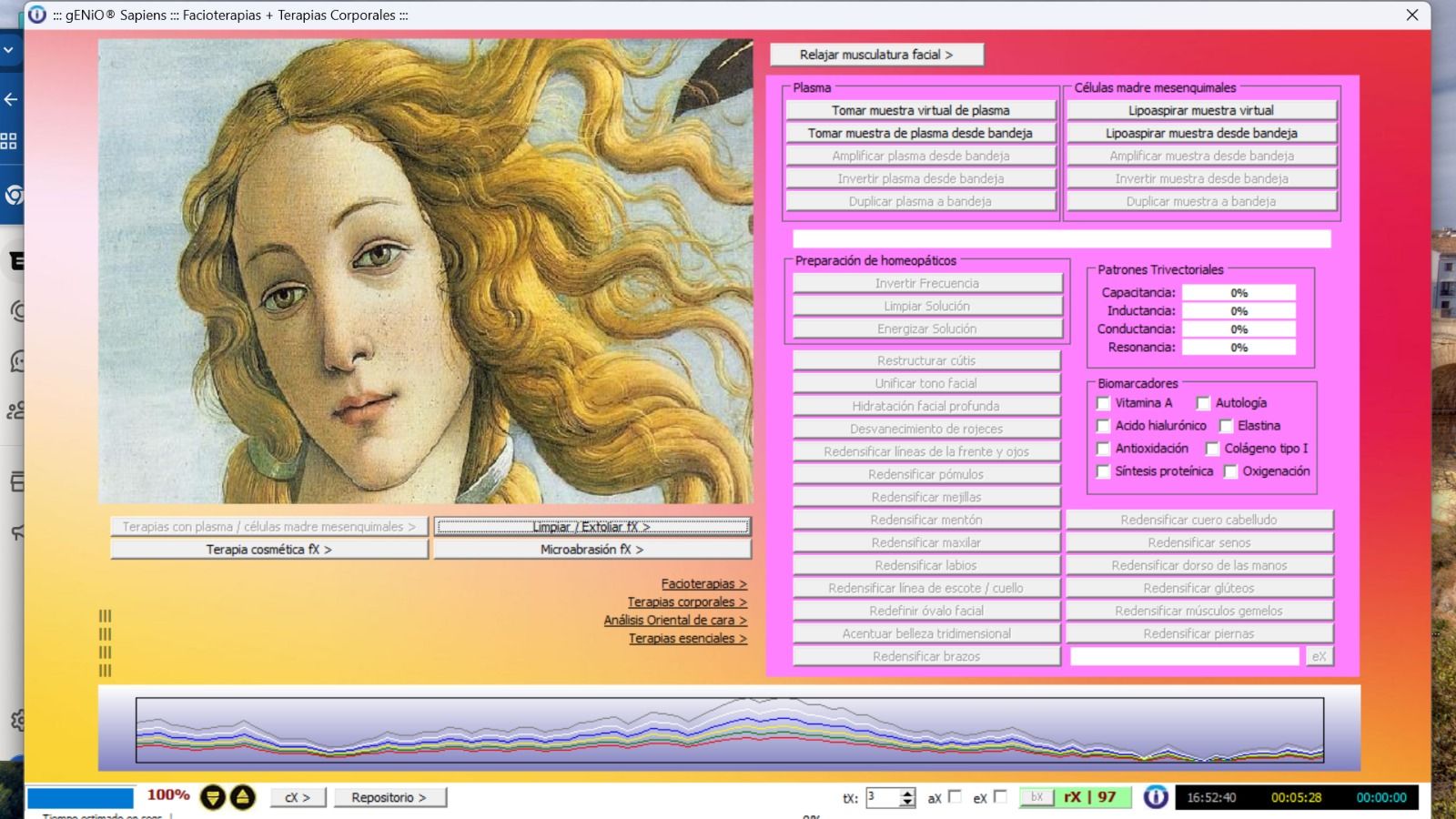Click Lipoaspirar muestra virtual button
Viewport: 1456px width, 819px height.
(1201, 110)
